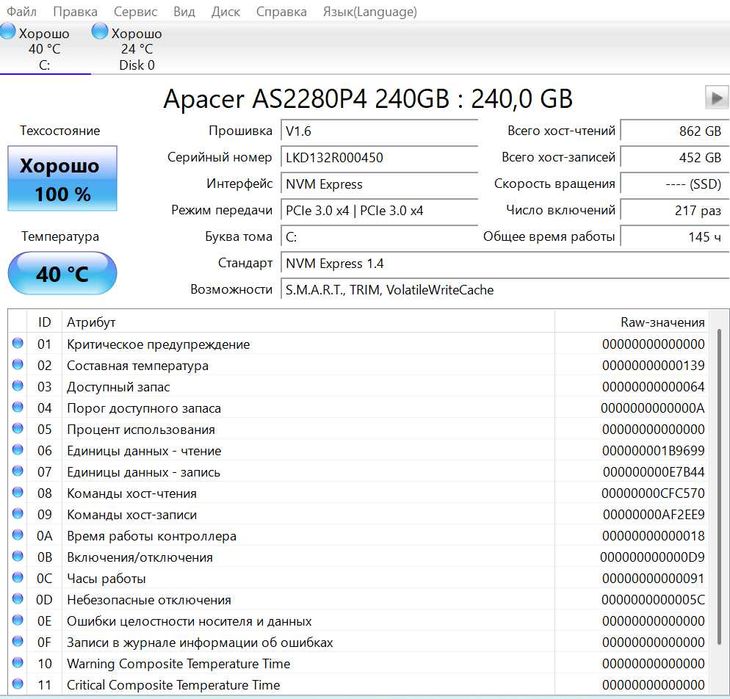Open the Язык(Language) menu
730x699 pixels.
coord(370,12)
